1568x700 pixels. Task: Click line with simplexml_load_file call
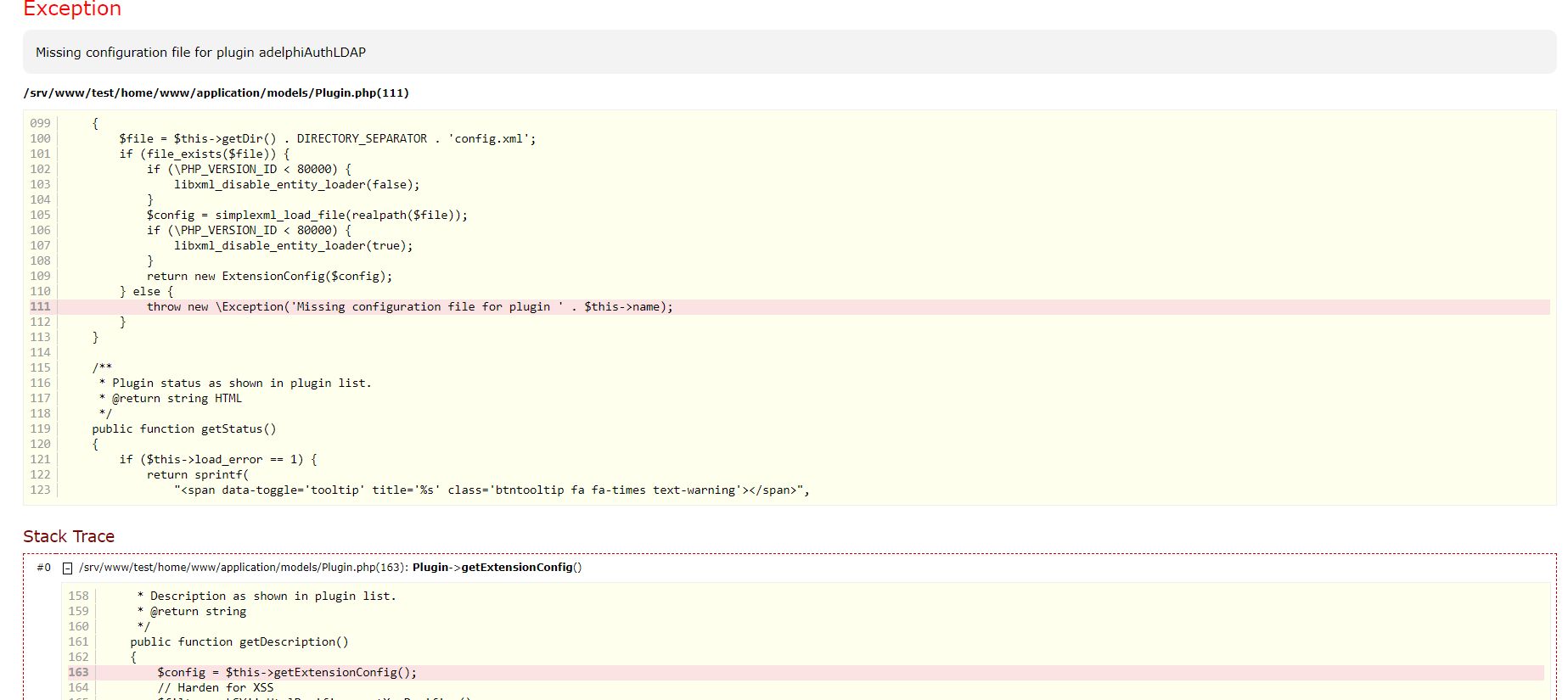pos(306,216)
